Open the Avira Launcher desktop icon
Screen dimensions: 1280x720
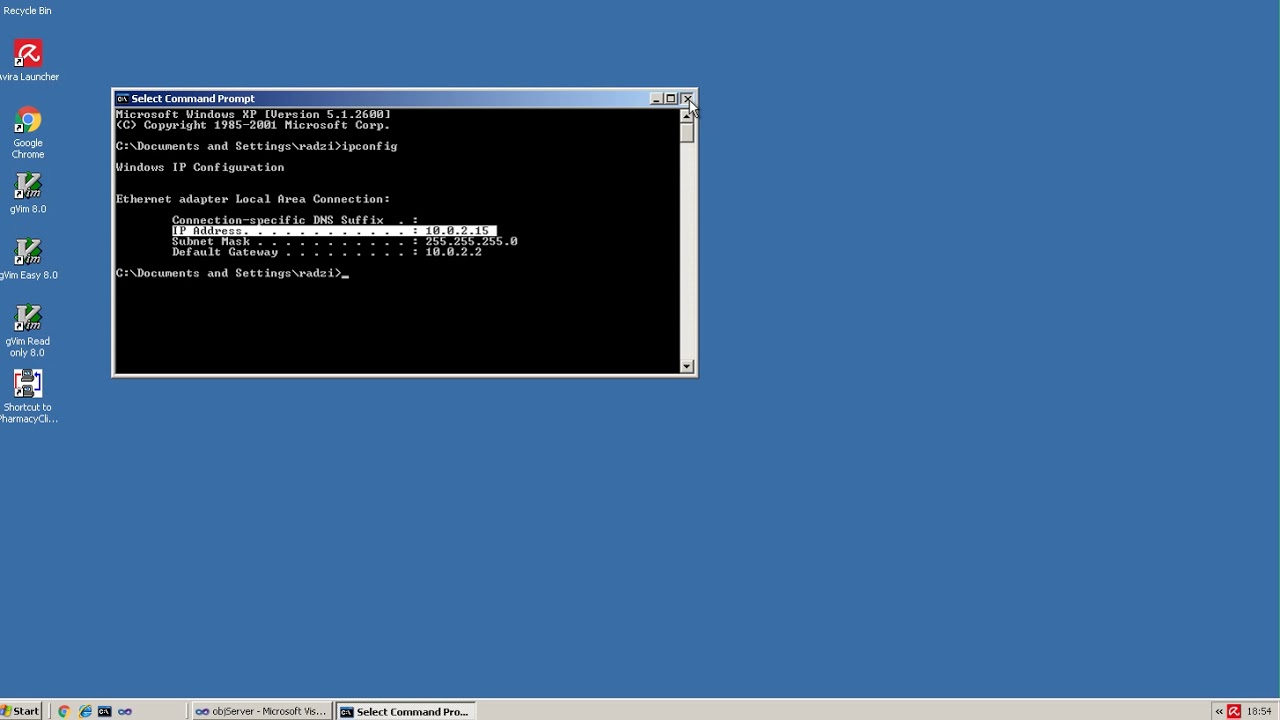coord(28,60)
